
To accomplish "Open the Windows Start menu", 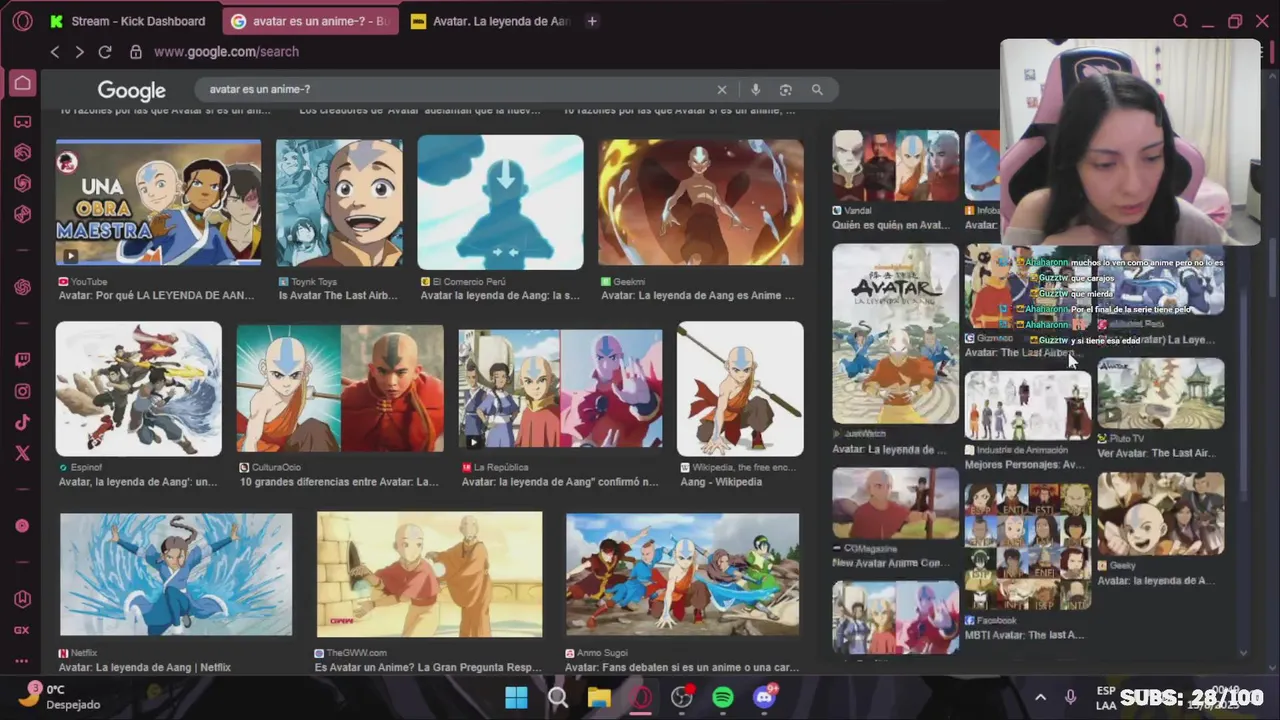I will 516,697.
